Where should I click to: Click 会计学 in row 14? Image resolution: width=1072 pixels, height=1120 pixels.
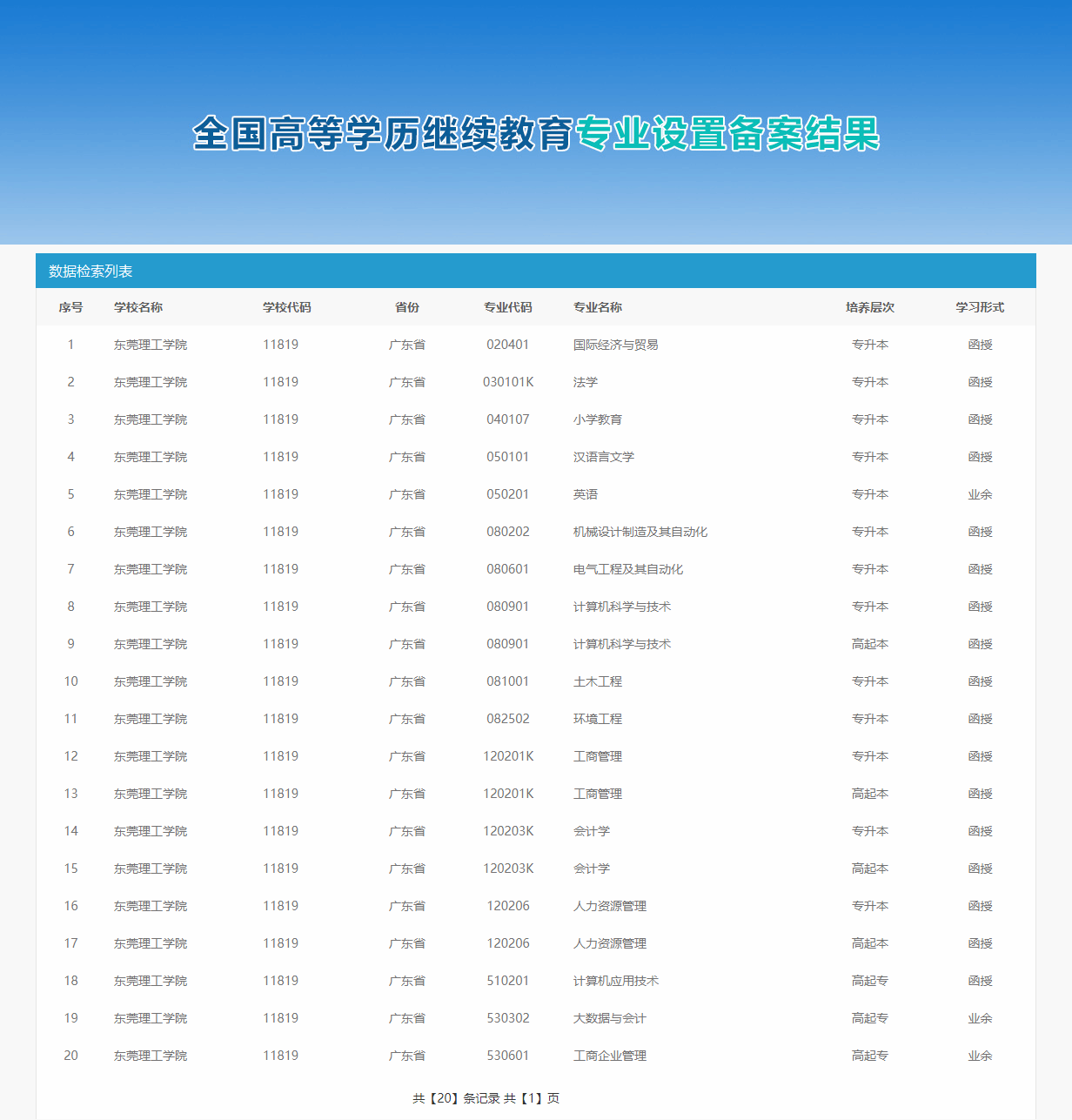pos(592,831)
